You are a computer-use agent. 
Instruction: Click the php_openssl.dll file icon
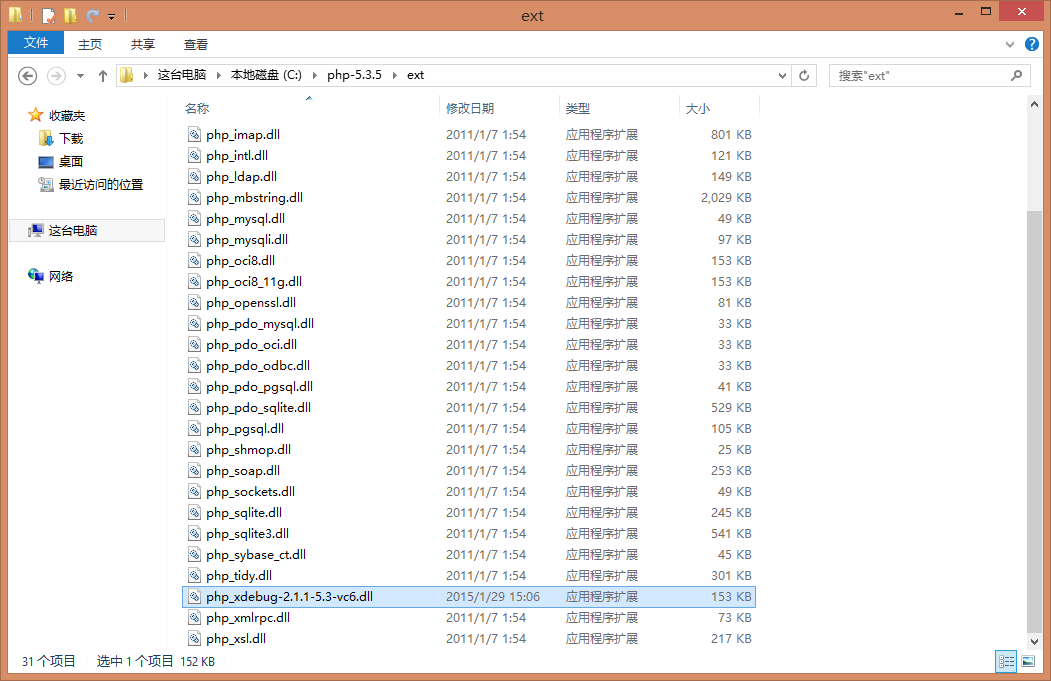(194, 302)
